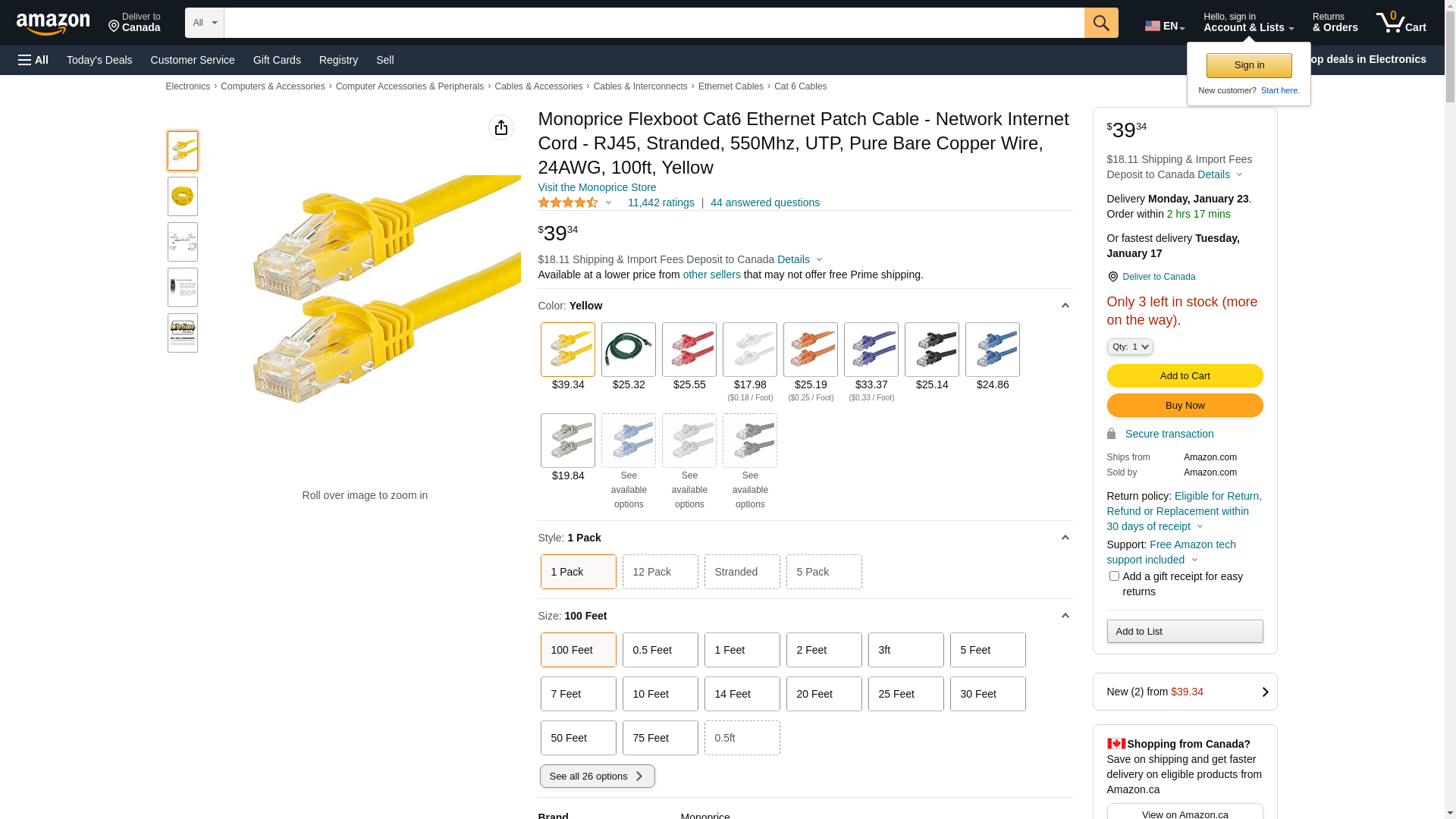1456x819 pixels.
Task: Click the Deliver to Canada location icon
Action: 1112,277
